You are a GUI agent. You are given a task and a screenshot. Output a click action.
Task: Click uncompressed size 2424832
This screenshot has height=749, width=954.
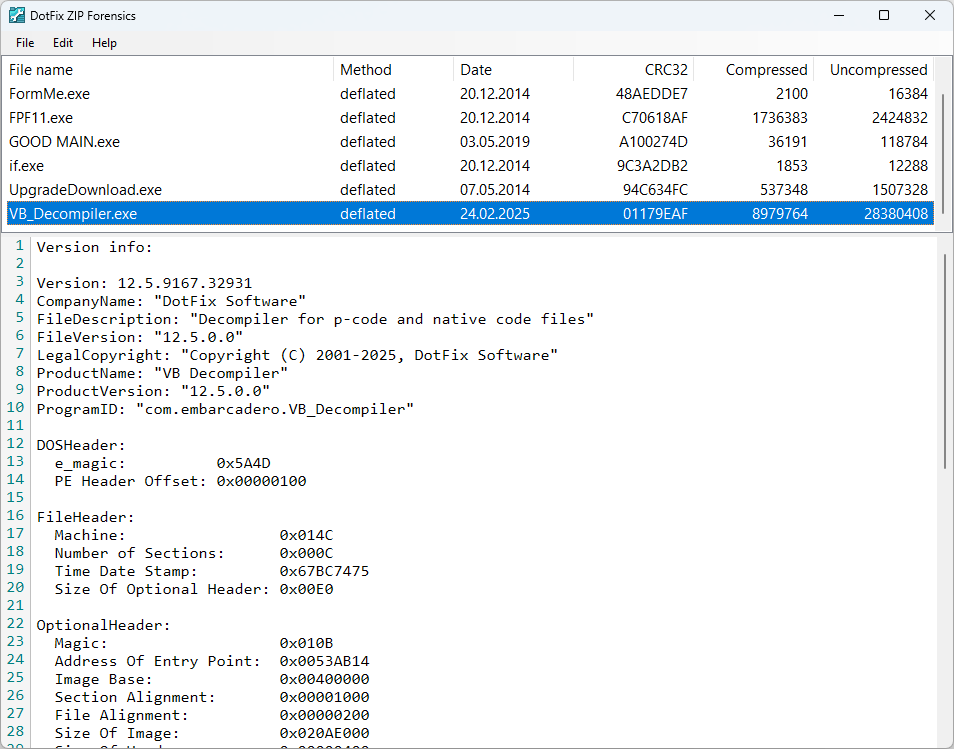point(900,117)
